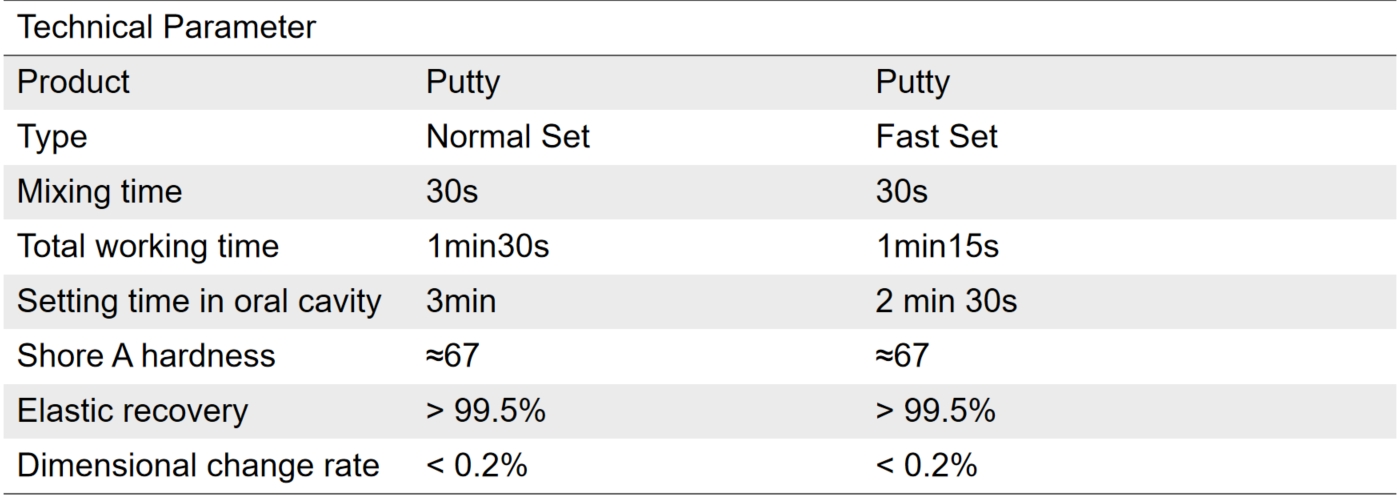Click the first Putty column header
This screenshot has height=496, width=1399.
pyautogui.click(x=463, y=82)
